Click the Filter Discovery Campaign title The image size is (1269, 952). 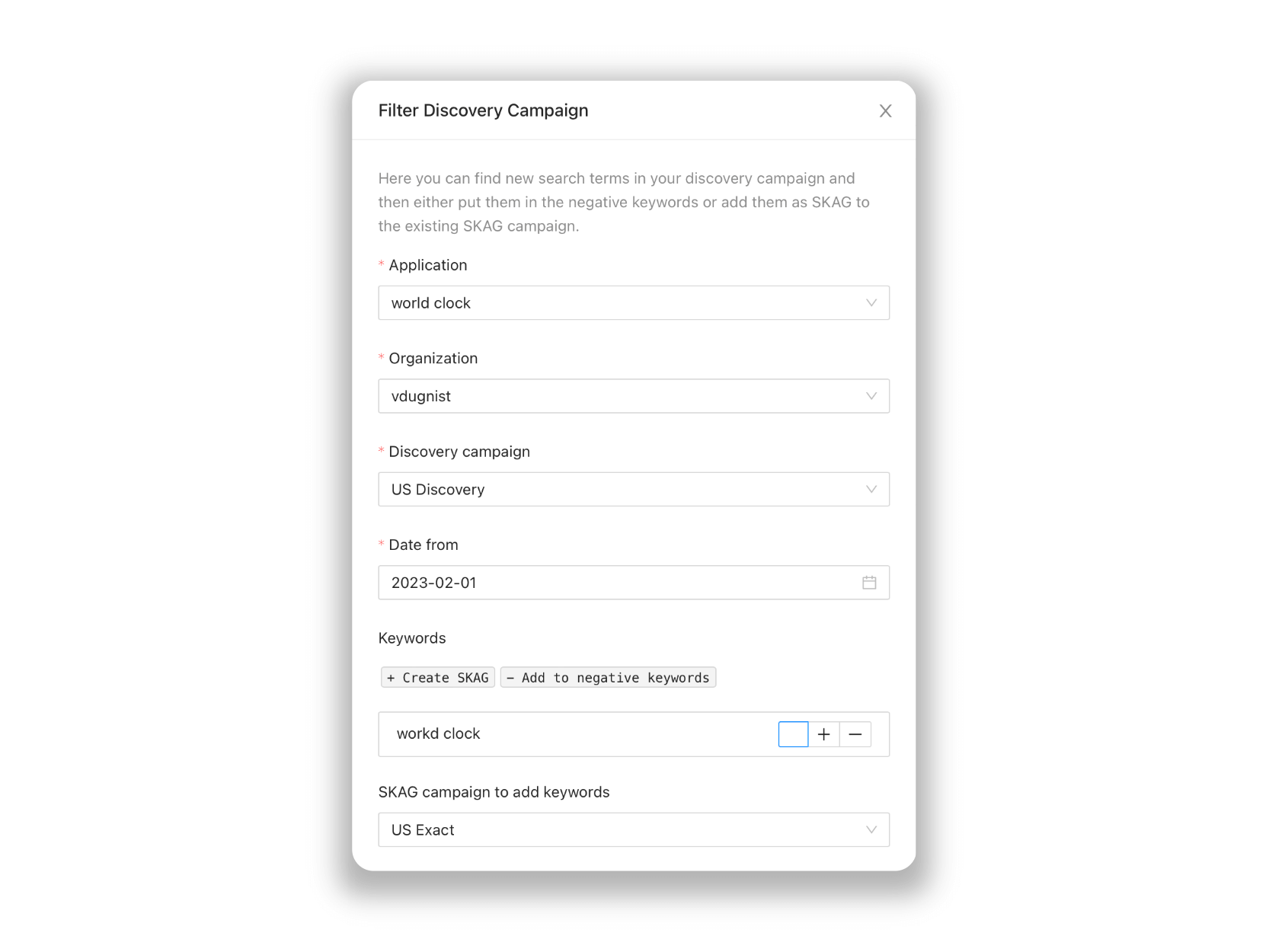coord(483,110)
